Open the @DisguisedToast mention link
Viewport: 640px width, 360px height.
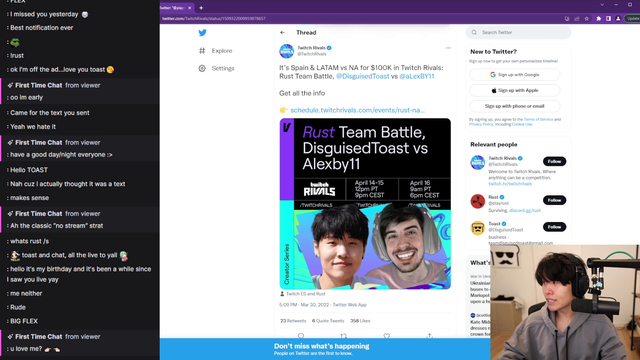coord(362,76)
